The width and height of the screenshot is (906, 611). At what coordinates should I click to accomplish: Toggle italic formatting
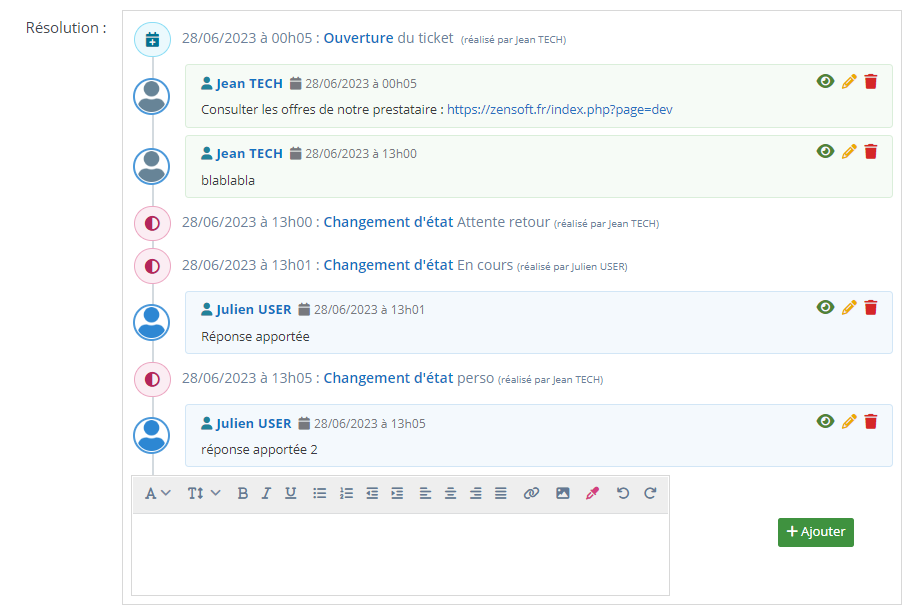(x=266, y=493)
